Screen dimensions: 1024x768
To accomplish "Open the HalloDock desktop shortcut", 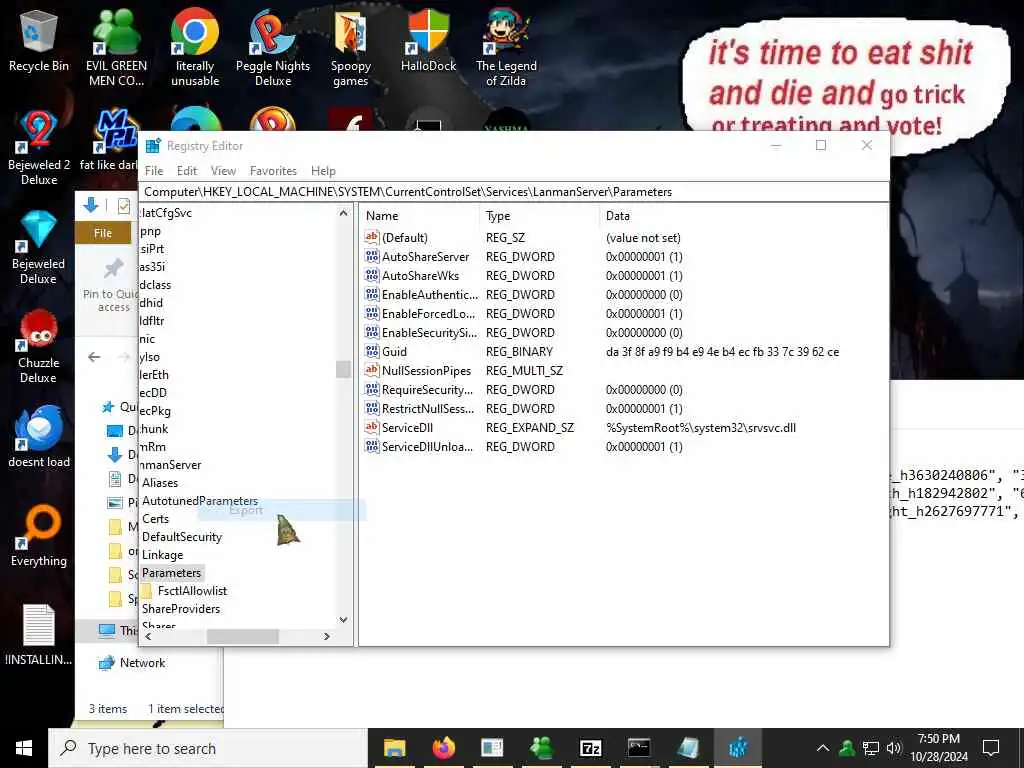I will tap(428, 40).
